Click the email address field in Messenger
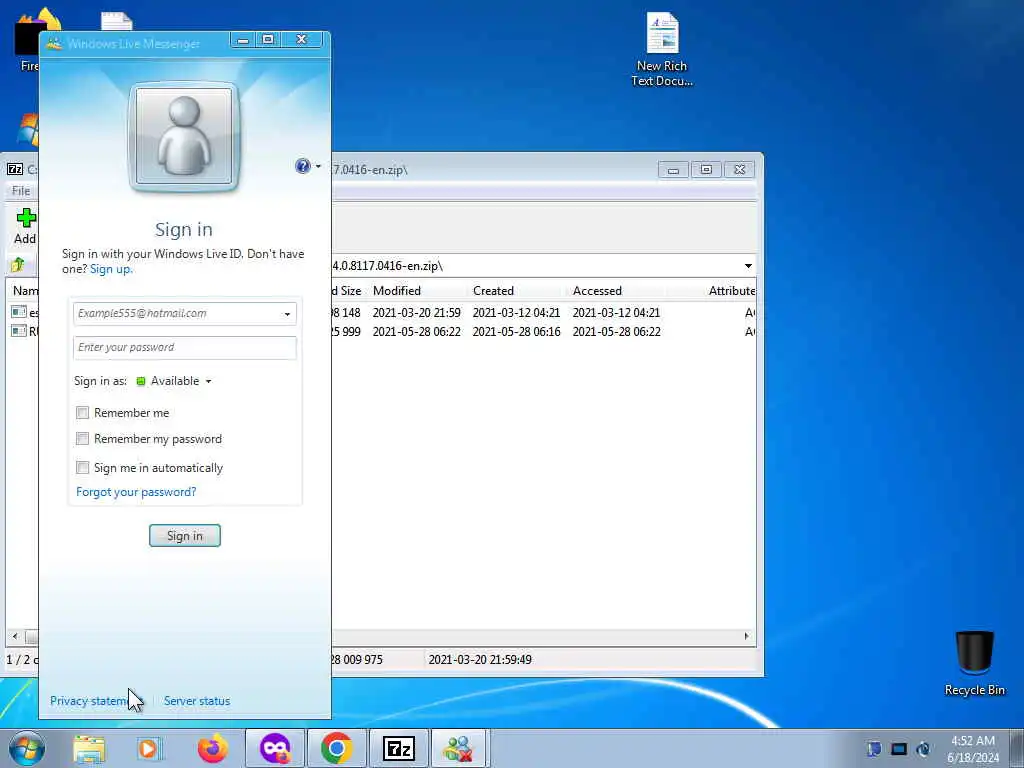This screenshot has height=768, width=1024. (176, 313)
